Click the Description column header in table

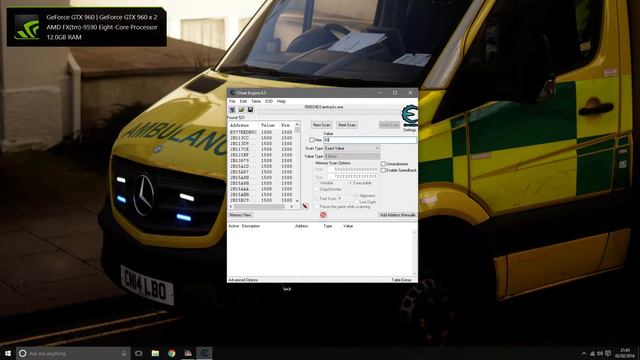[x=251, y=226]
